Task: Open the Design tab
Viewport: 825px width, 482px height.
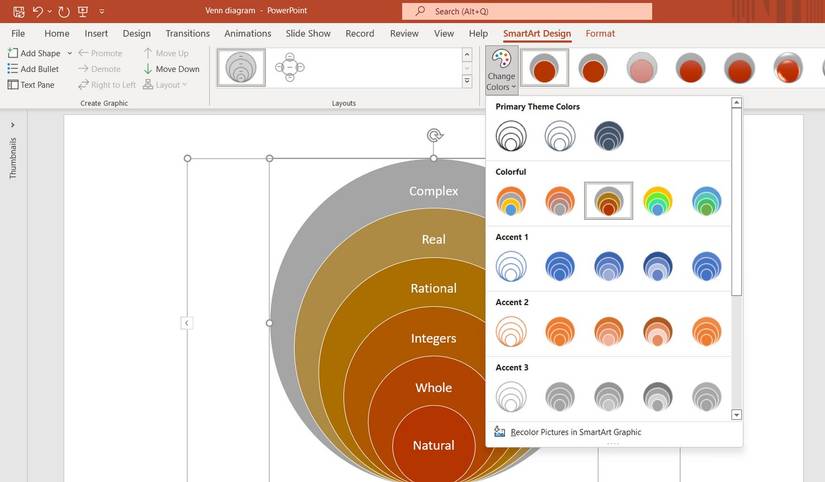Action: pos(137,33)
